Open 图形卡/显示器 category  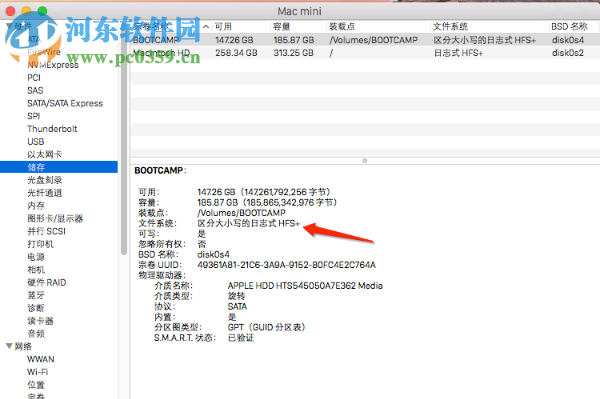(x=55, y=218)
